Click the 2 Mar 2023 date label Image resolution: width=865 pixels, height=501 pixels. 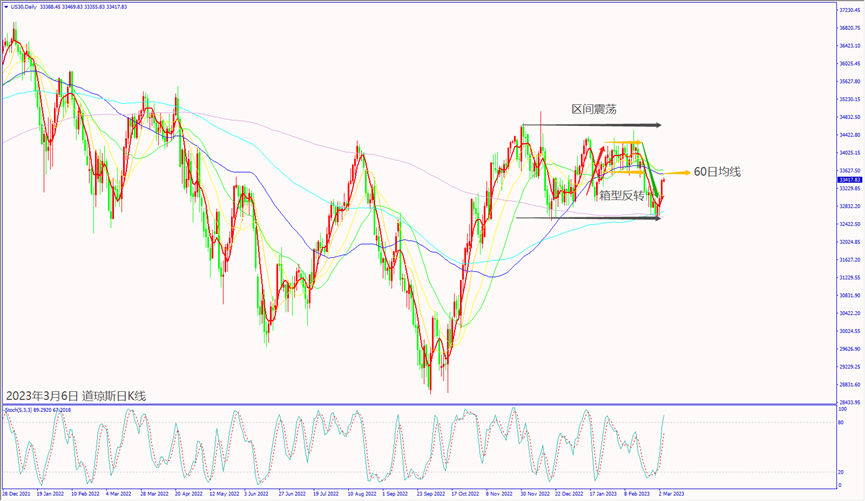click(669, 494)
